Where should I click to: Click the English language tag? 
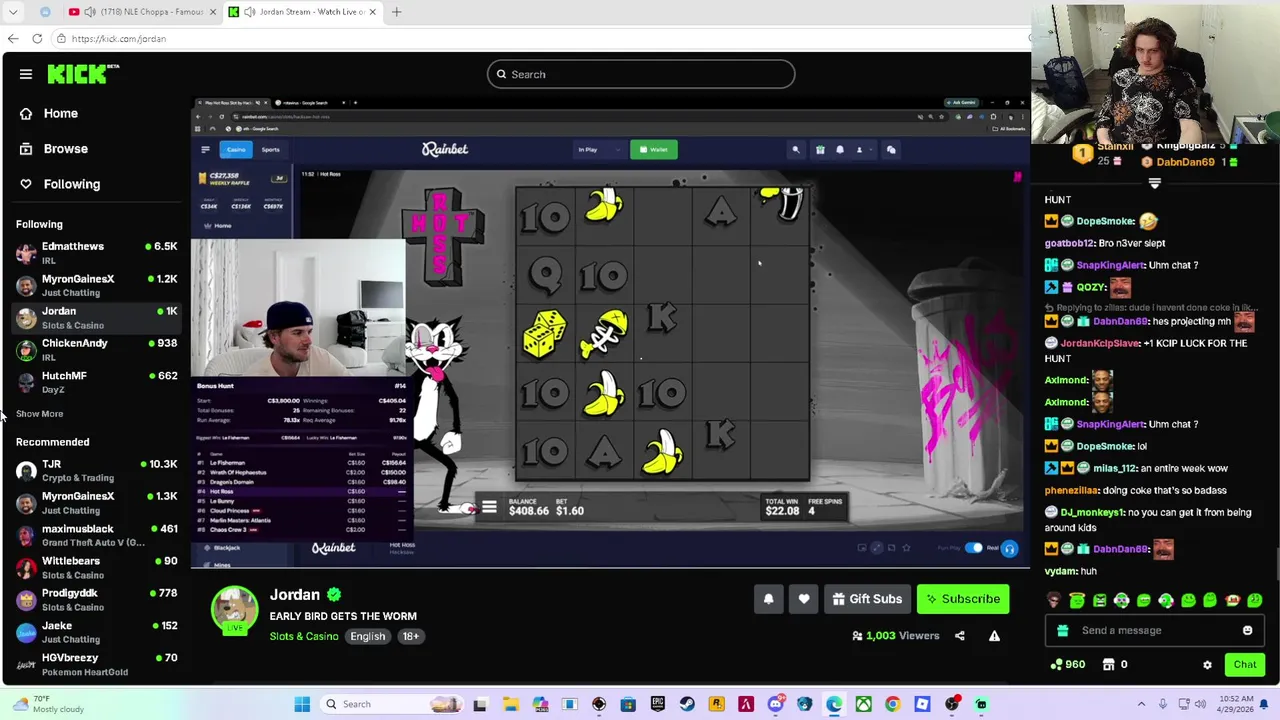367,637
